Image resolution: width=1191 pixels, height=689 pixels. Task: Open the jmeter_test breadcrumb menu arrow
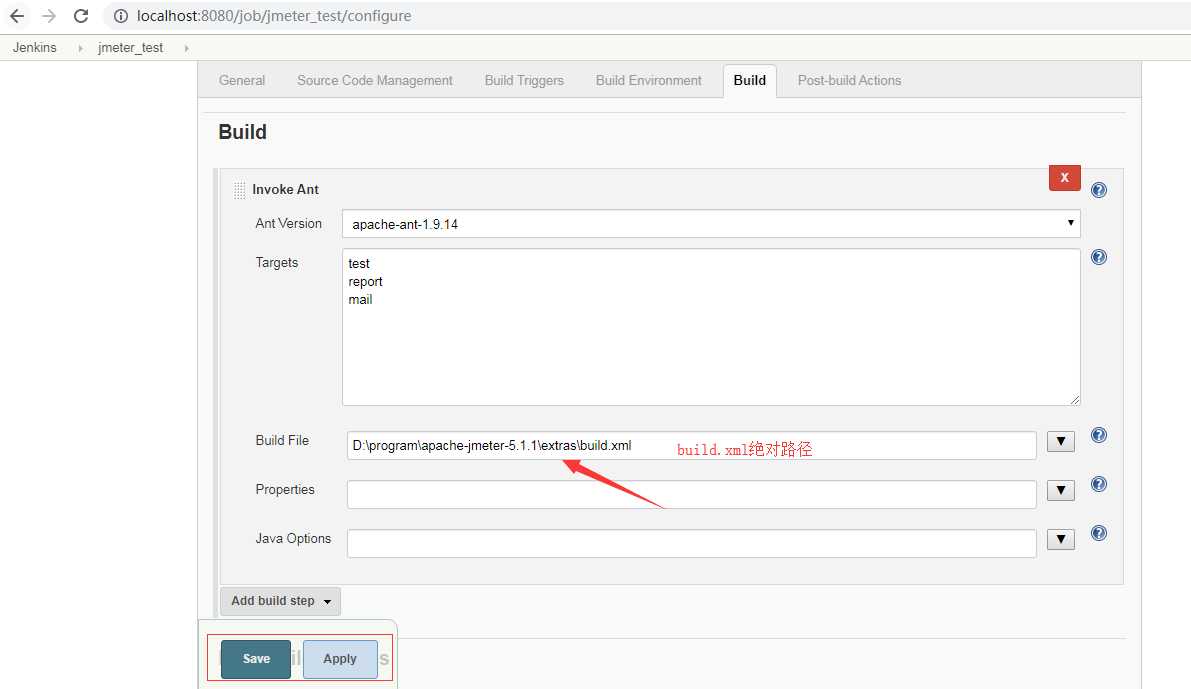[x=186, y=48]
